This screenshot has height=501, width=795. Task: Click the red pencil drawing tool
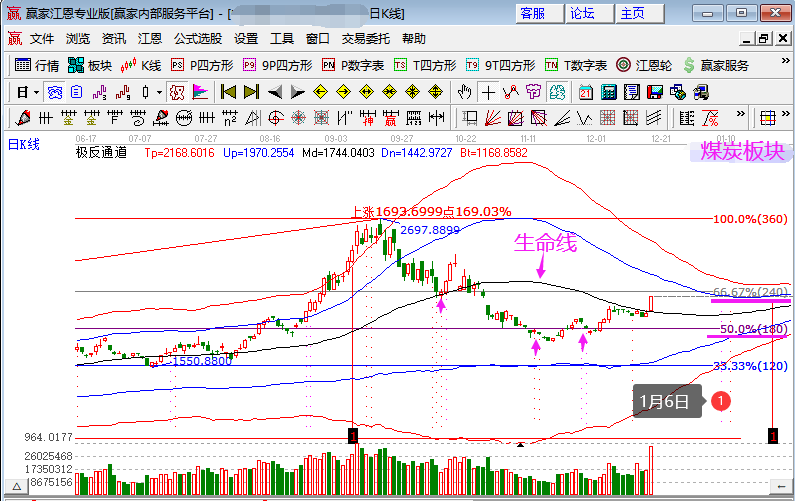23,118
